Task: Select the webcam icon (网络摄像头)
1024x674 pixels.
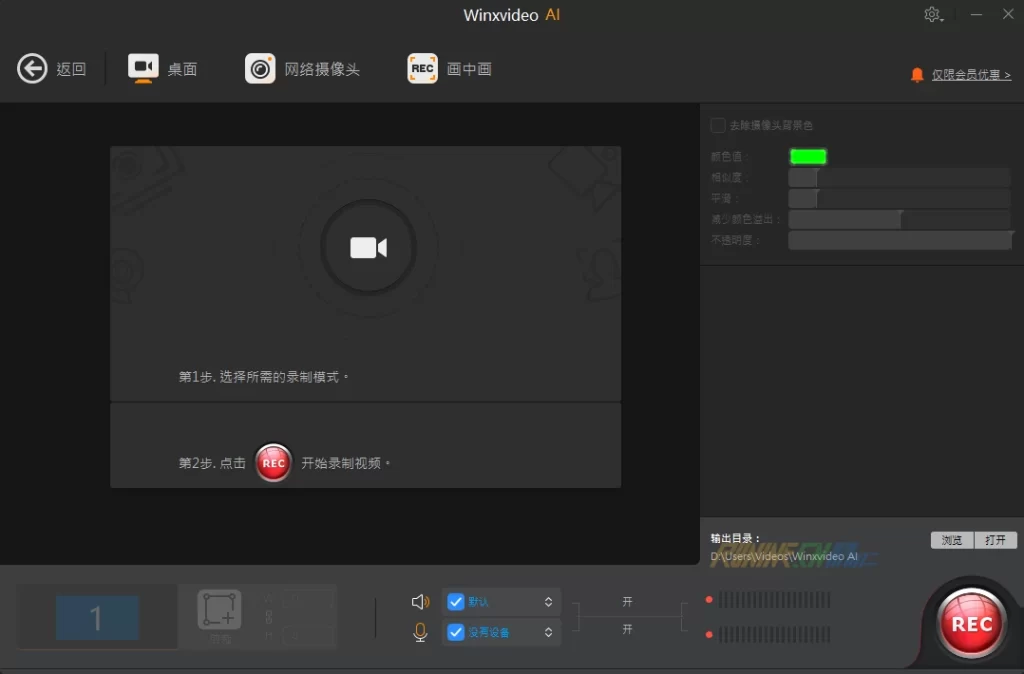Action: point(260,69)
